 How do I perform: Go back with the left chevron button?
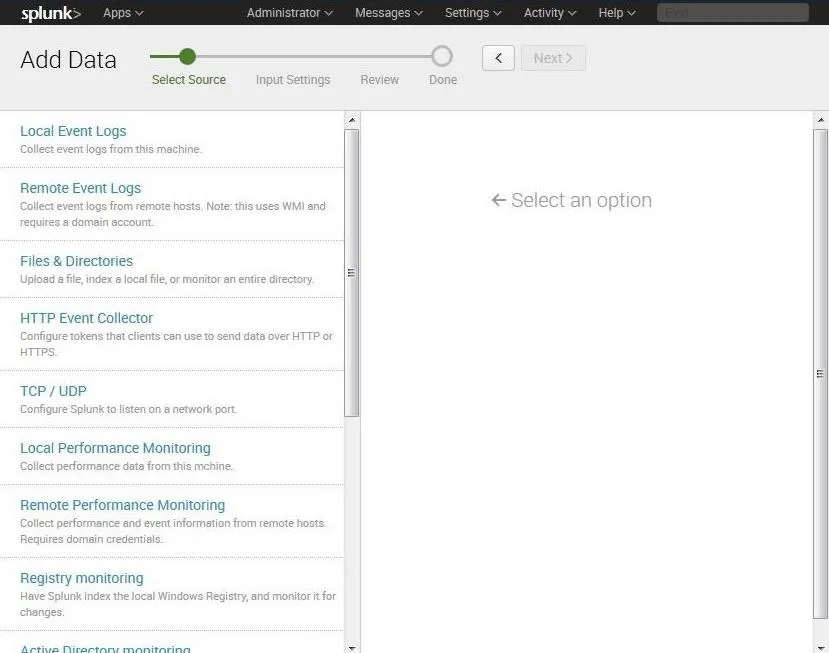[498, 58]
